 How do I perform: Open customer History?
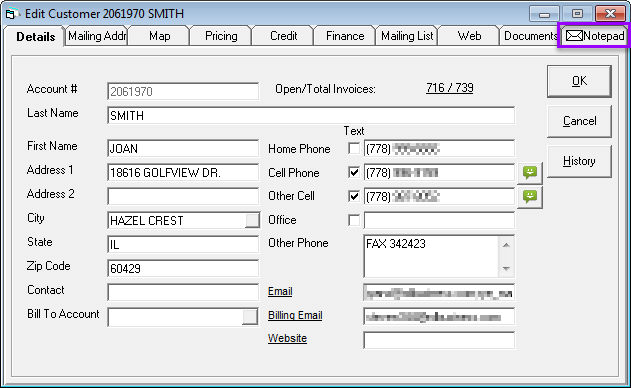point(579,161)
